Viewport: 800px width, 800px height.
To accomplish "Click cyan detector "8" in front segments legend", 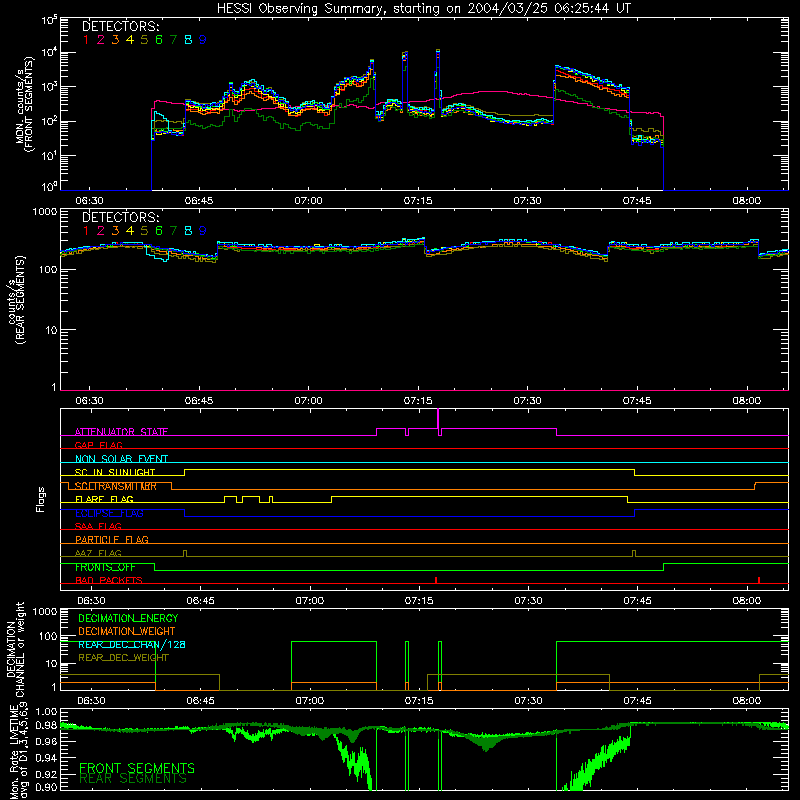I will pos(188,40).
